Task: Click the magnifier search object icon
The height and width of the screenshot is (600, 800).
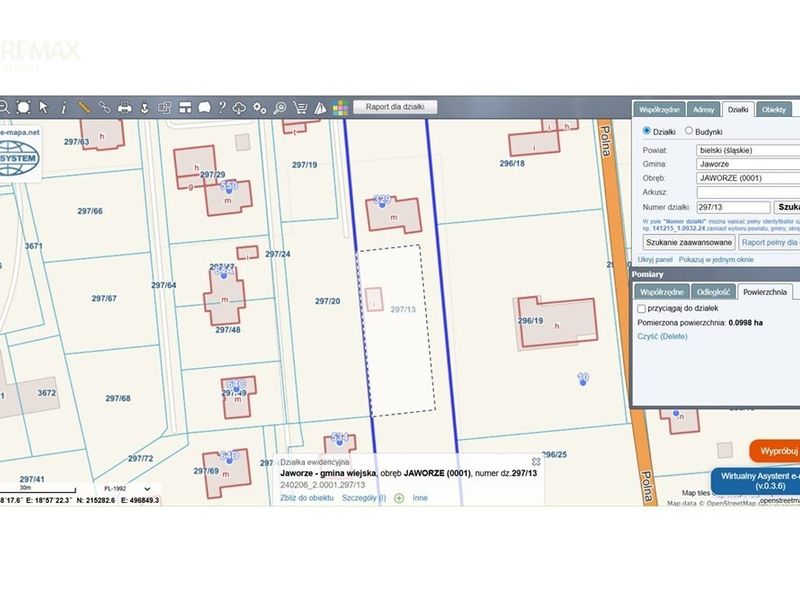Action: pos(280,108)
